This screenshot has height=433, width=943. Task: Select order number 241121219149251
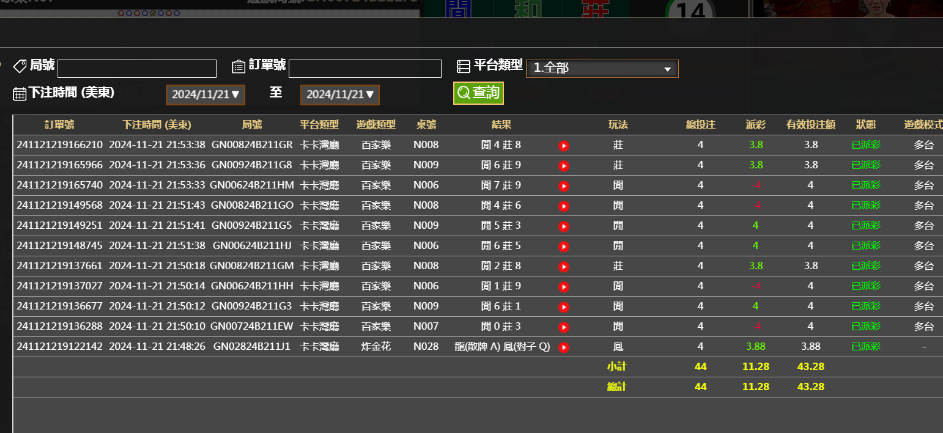pos(60,226)
